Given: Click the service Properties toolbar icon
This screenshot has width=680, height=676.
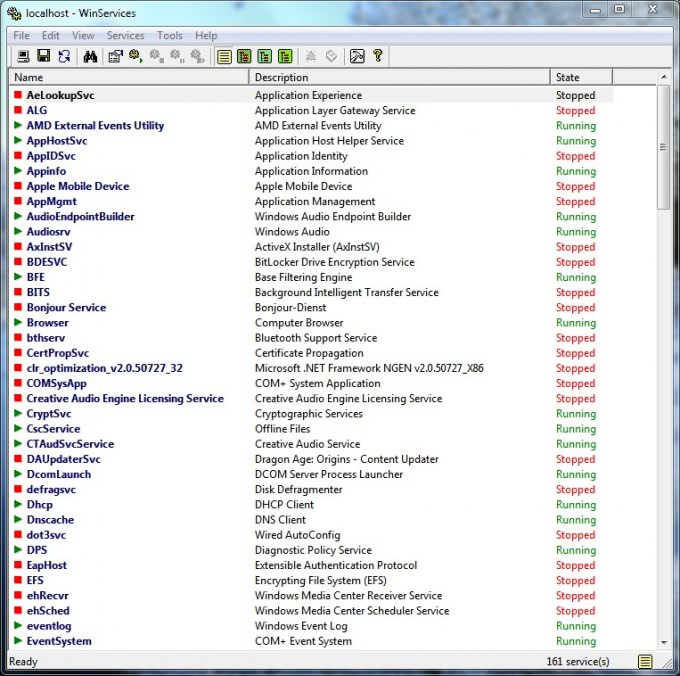Looking at the screenshot, I should click(115, 56).
